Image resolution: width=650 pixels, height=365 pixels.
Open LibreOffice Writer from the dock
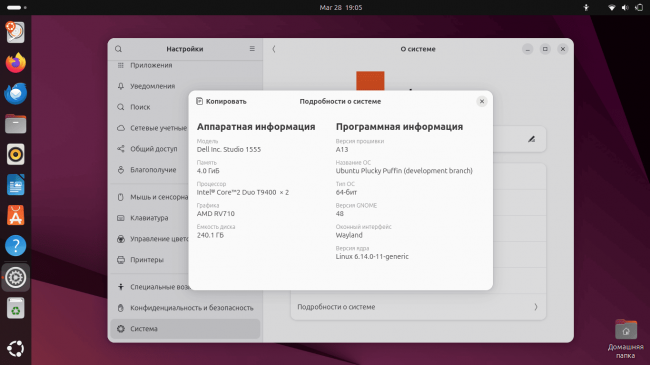(15, 185)
